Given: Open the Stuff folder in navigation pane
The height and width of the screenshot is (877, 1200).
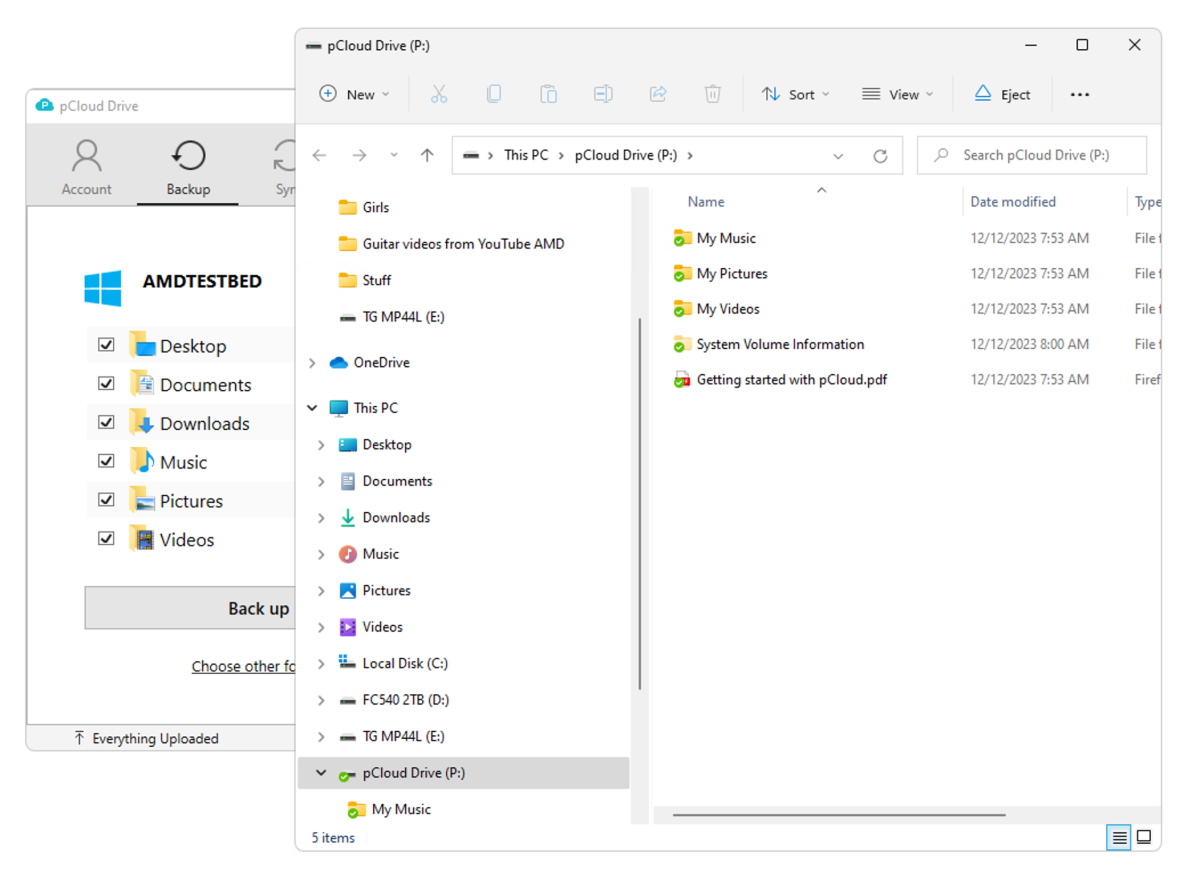Looking at the screenshot, I should (376, 280).
